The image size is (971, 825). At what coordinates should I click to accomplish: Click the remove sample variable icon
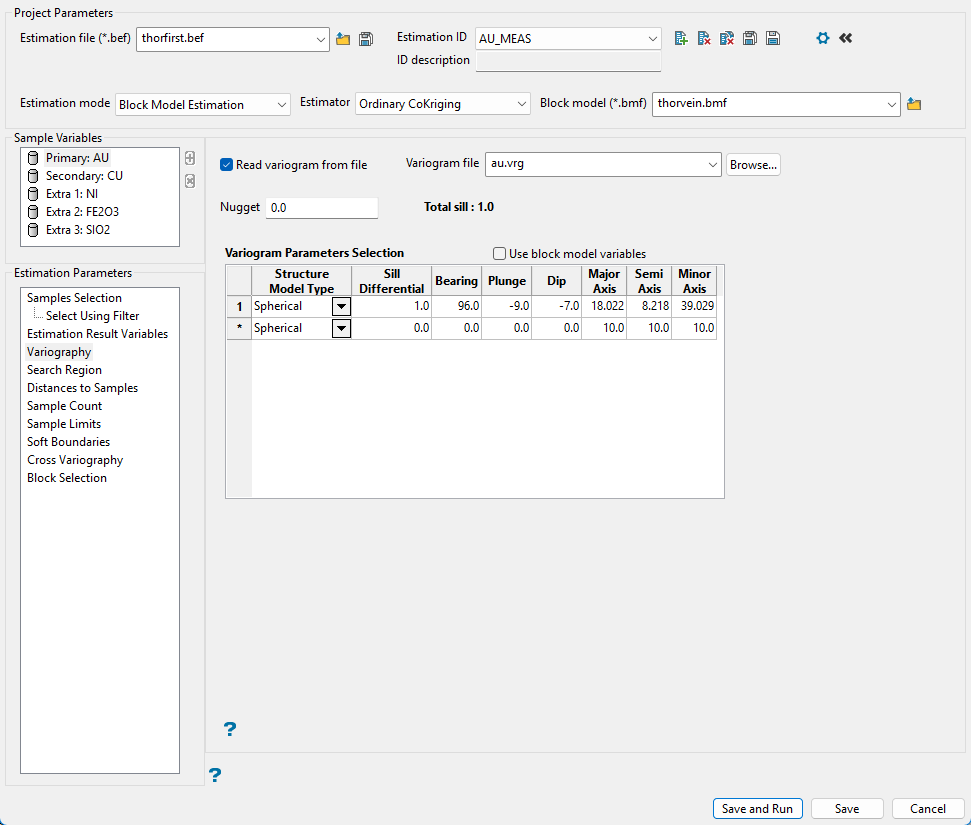pos(190,181)
